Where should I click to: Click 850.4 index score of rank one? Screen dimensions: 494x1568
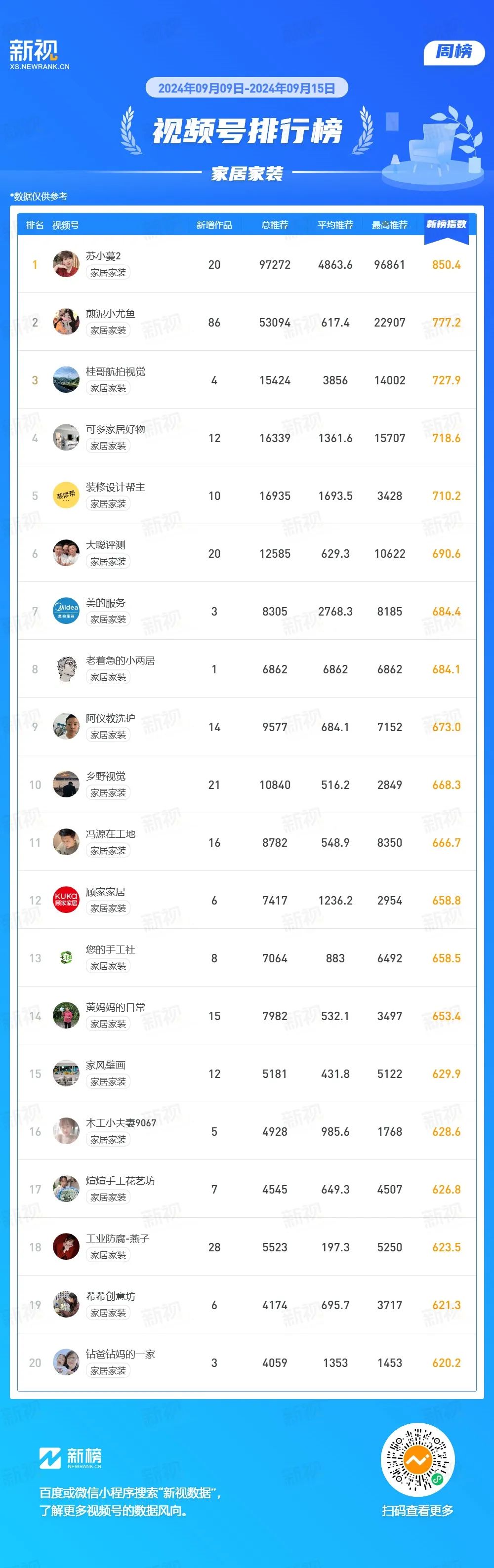447,265
